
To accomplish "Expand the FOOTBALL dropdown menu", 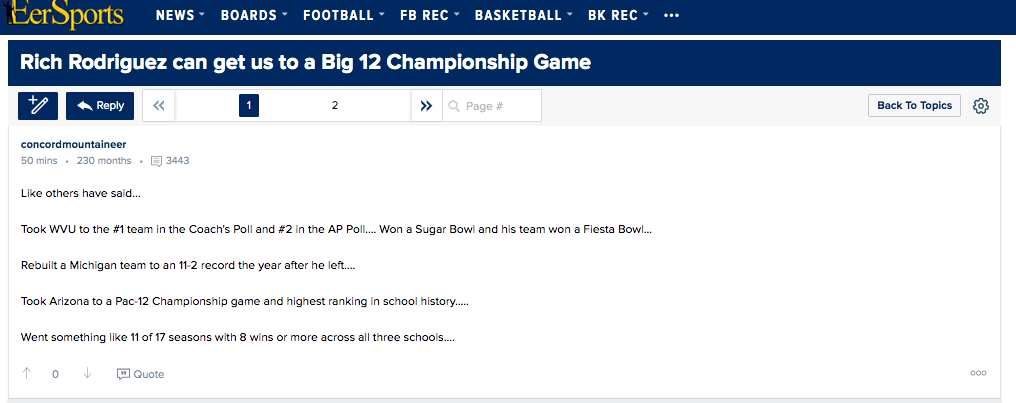I will 344,16.
